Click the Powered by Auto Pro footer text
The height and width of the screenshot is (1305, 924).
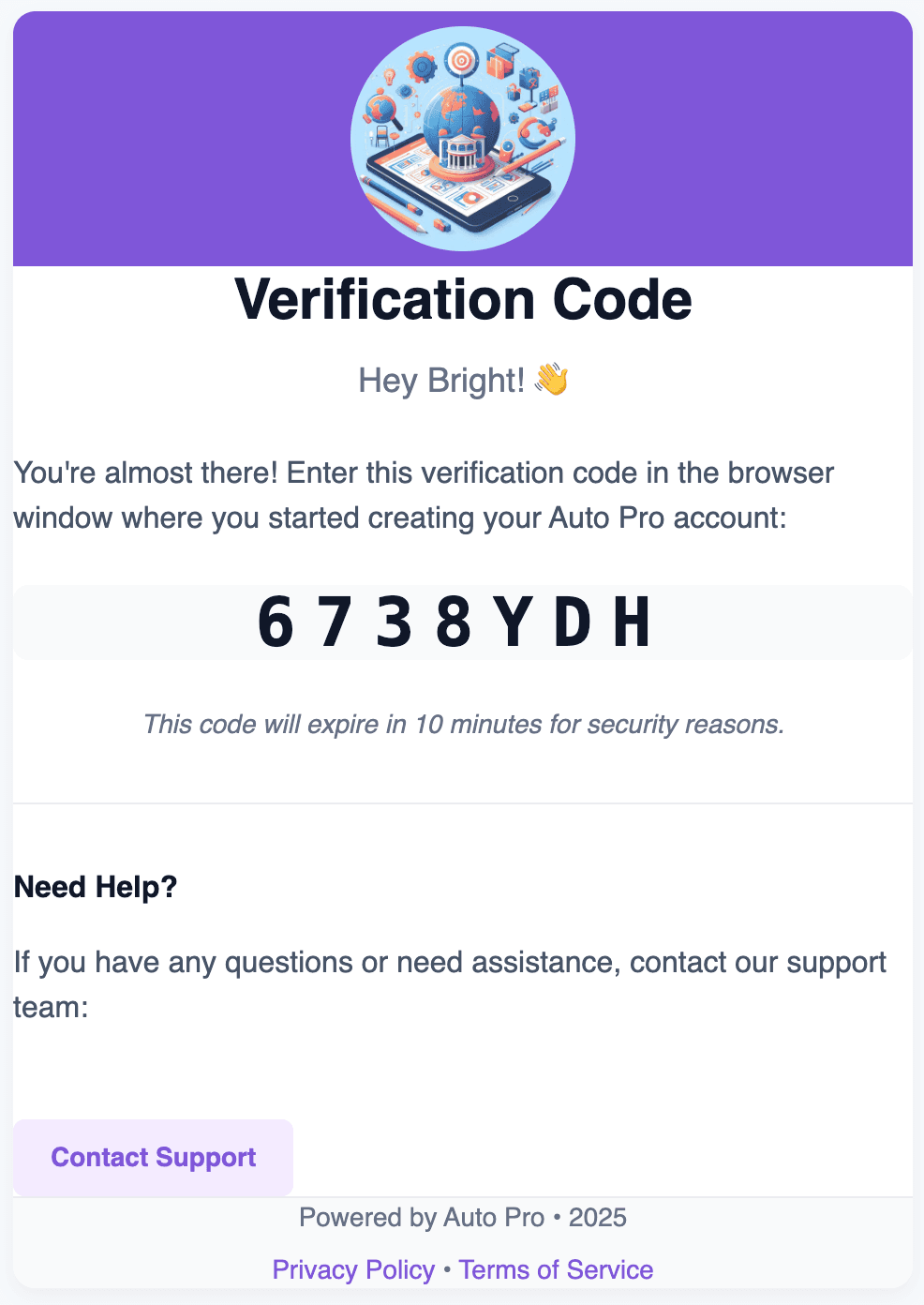pyautogui.click(x=463, y=1218)
